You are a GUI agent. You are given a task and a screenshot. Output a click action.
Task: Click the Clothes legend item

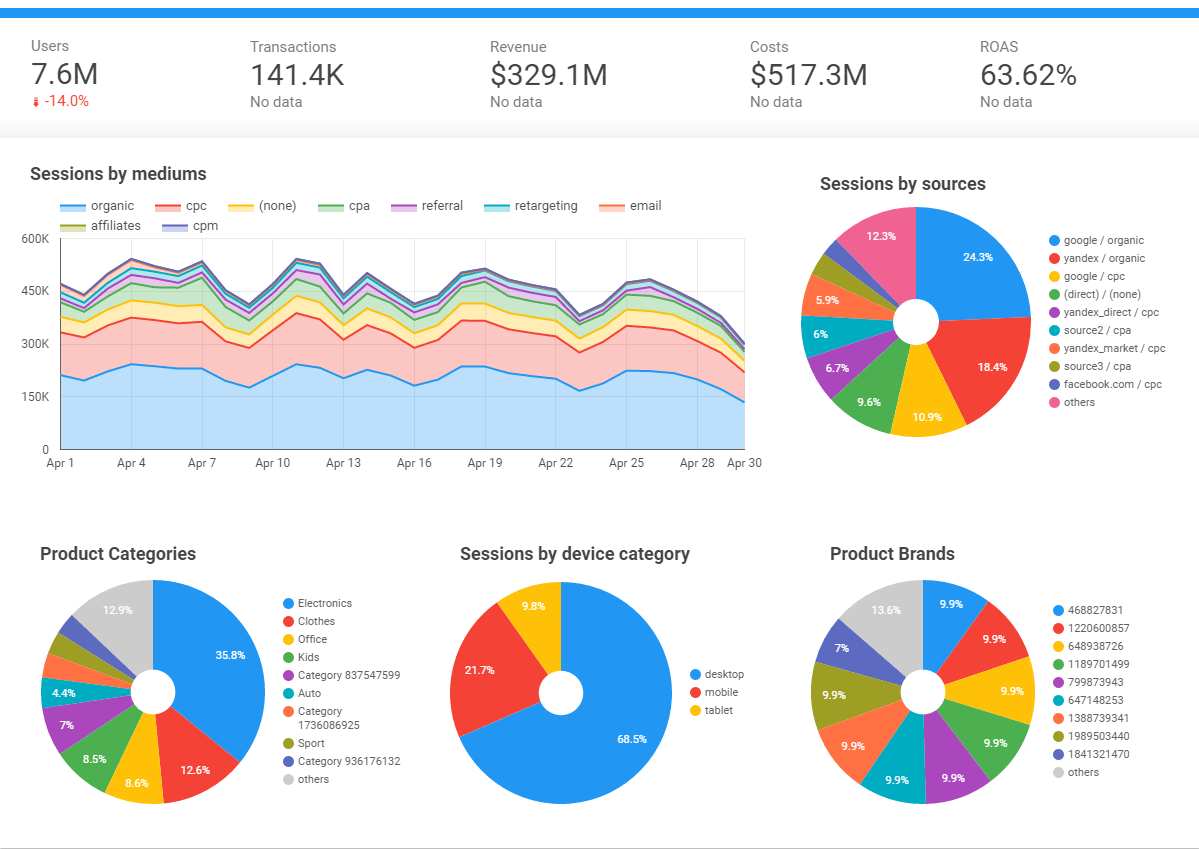(x=316, y=622)
